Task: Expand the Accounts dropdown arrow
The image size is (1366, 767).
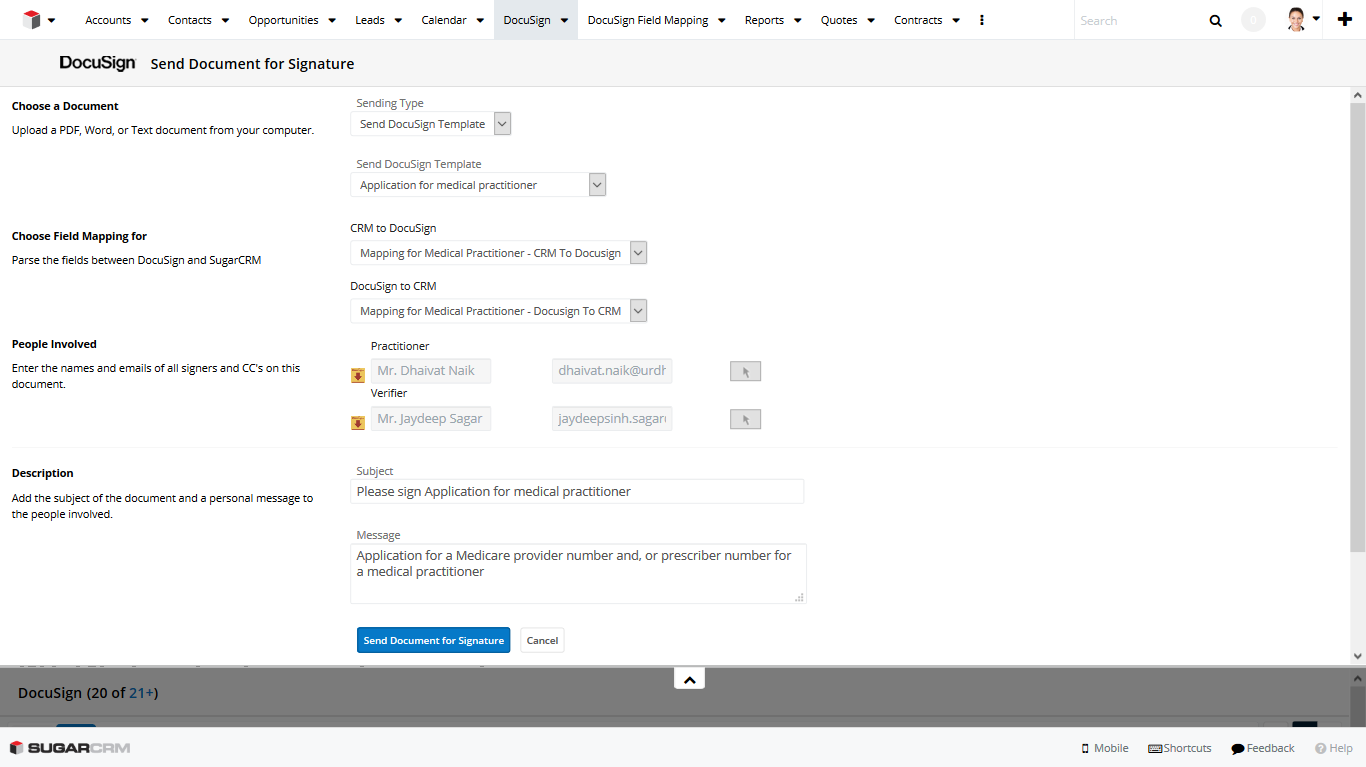Action: 145,20
